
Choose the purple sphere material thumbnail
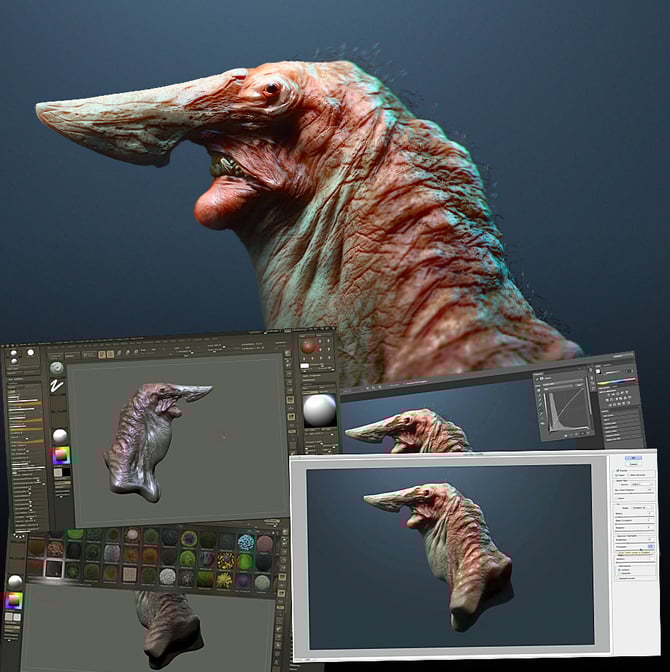pos(243,582)
